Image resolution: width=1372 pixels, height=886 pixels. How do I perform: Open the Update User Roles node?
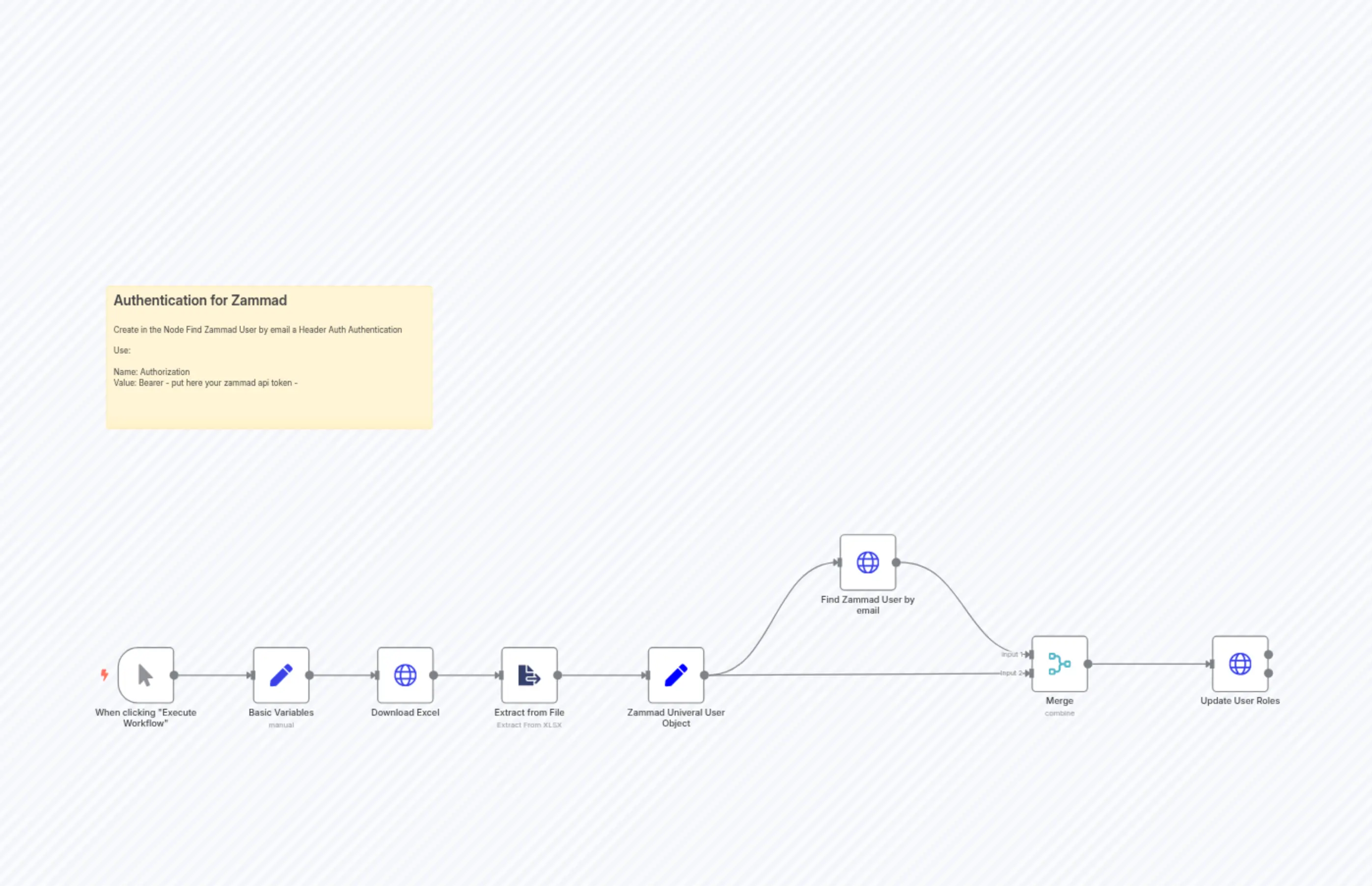pyautogui.click(x=1239, y=663)
